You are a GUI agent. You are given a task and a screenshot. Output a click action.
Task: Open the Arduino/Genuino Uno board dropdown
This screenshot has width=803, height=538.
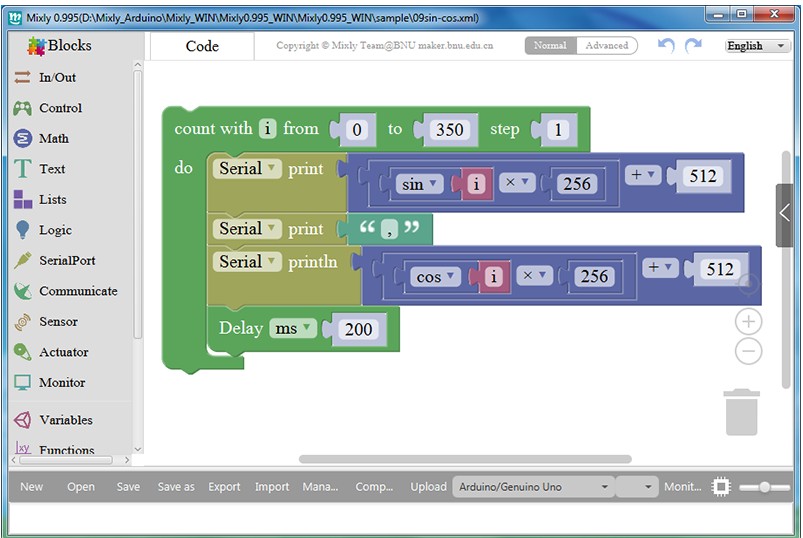[x=533, y=487]
